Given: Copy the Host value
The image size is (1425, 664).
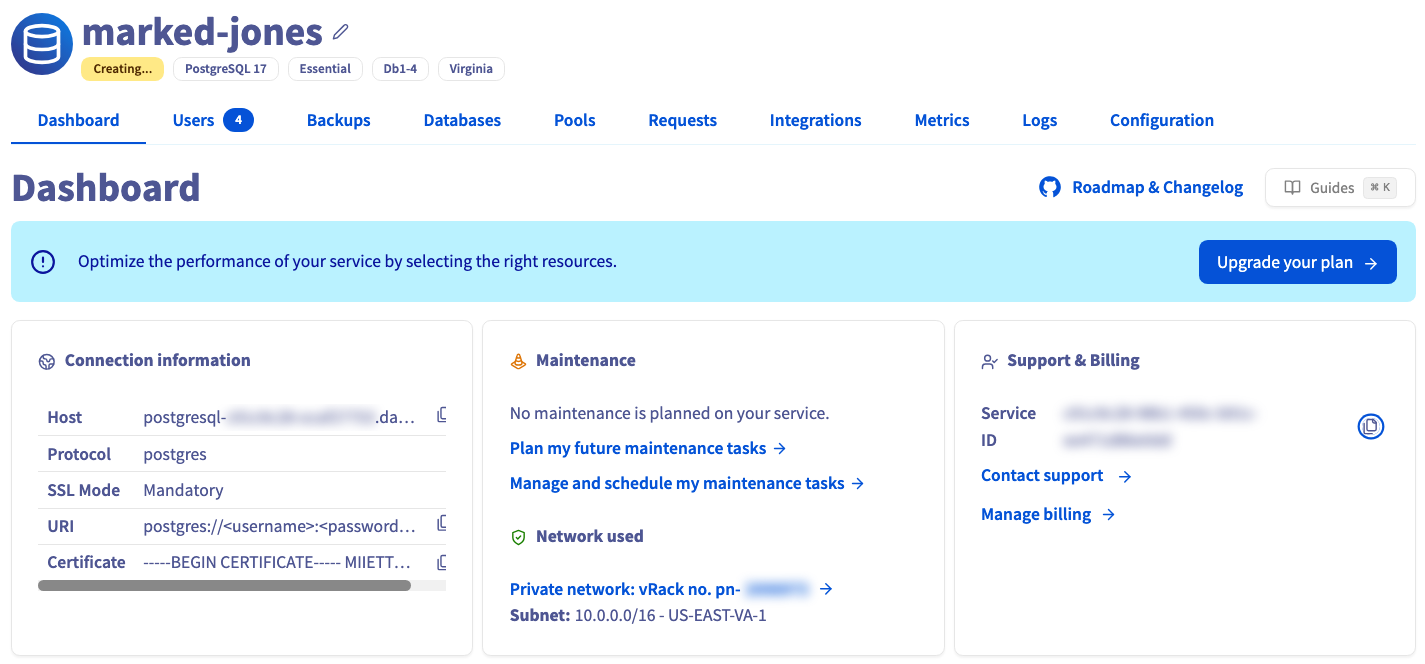Looking at the screenshot, I should (441, 414).
